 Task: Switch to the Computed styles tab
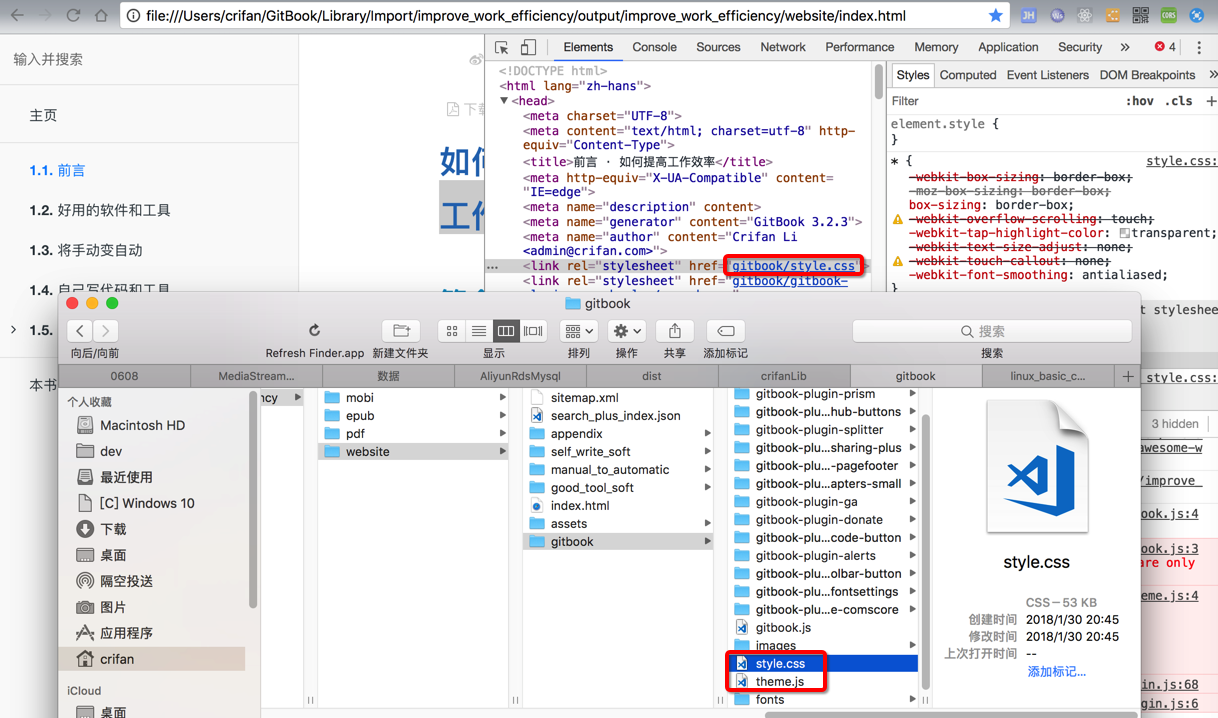point(967,75)
